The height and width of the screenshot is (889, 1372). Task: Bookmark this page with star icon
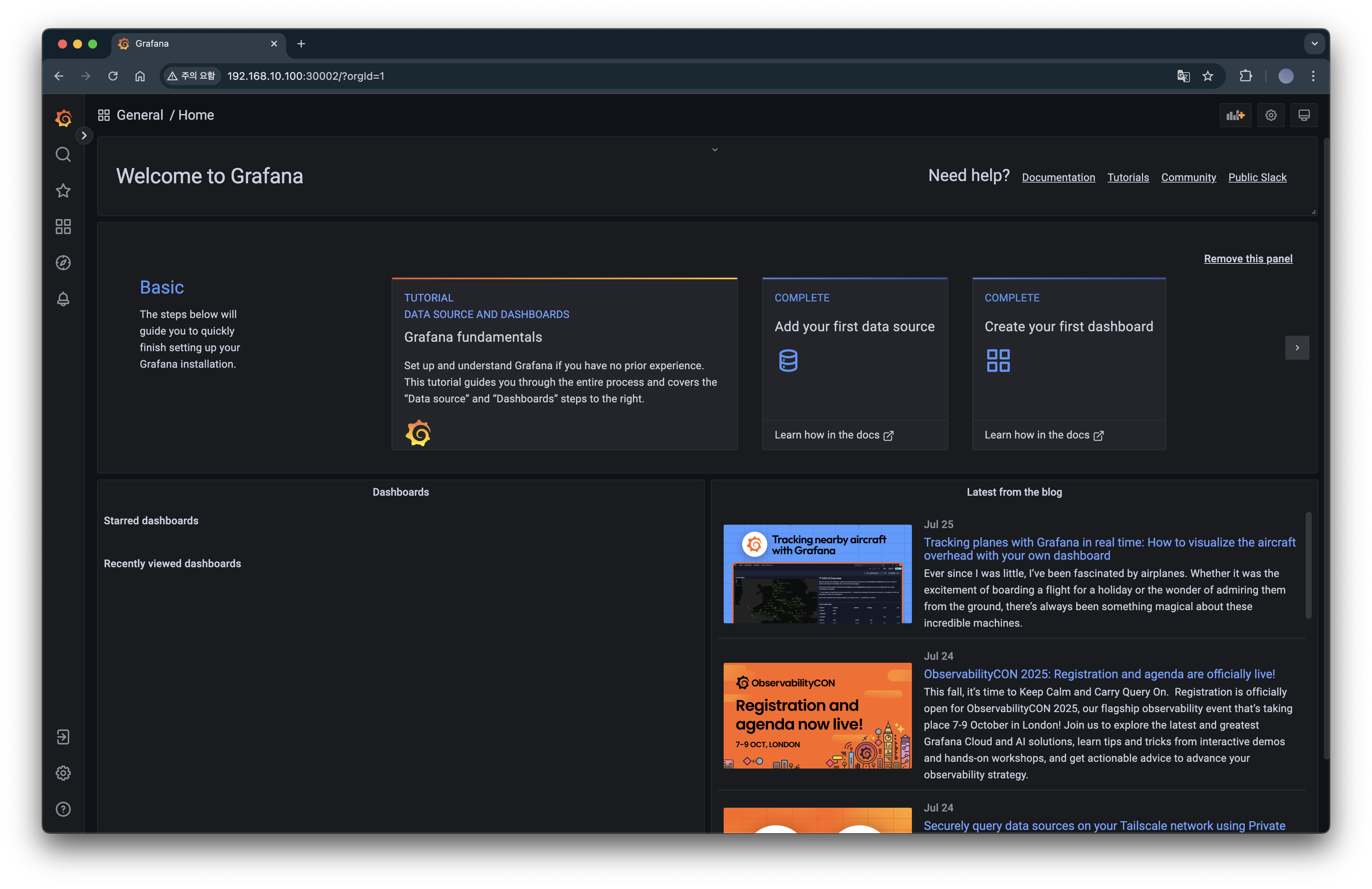[x=1208, y=76]
